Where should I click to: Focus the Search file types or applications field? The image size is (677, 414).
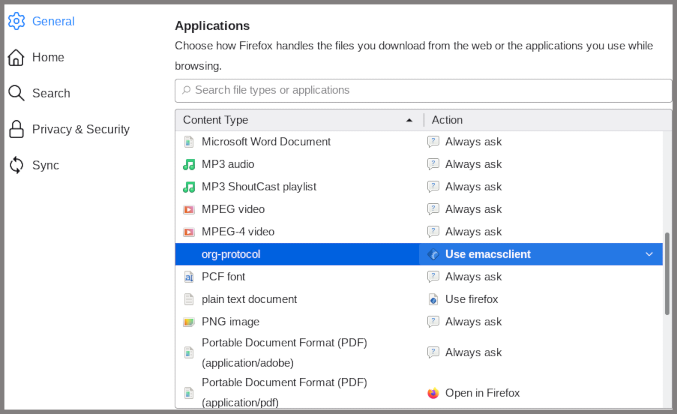[423, 90]
